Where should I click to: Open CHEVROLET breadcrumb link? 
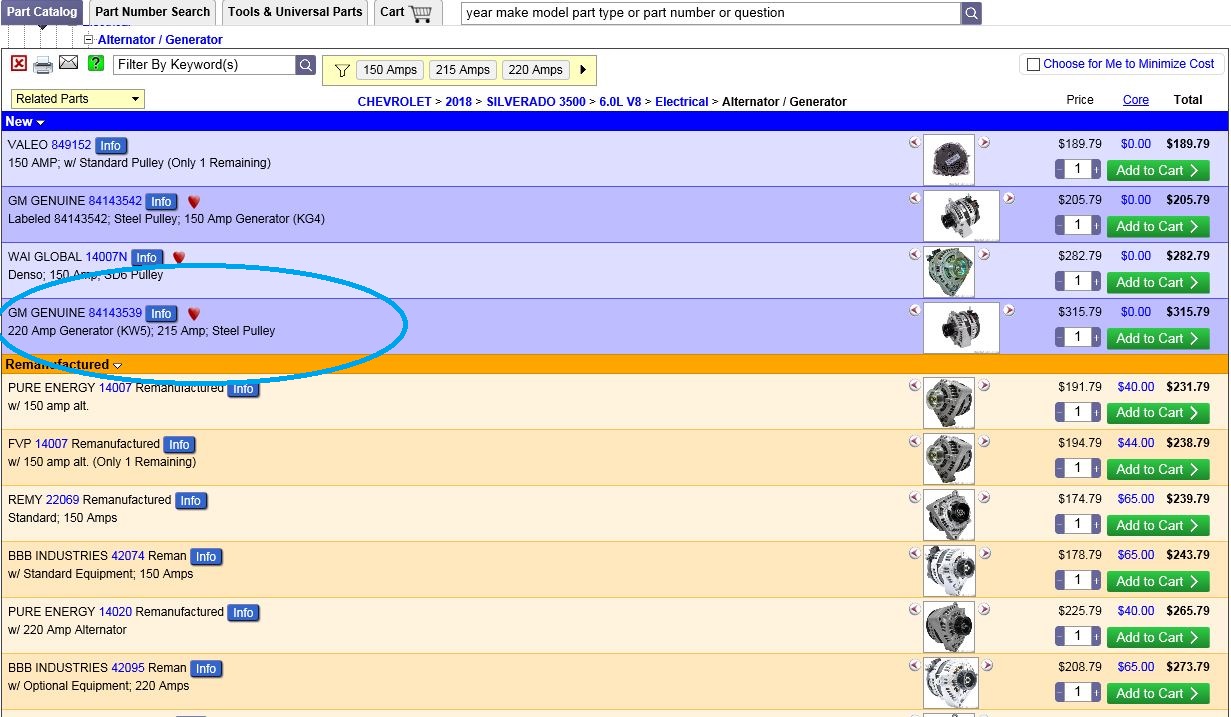tap(395, 102)
